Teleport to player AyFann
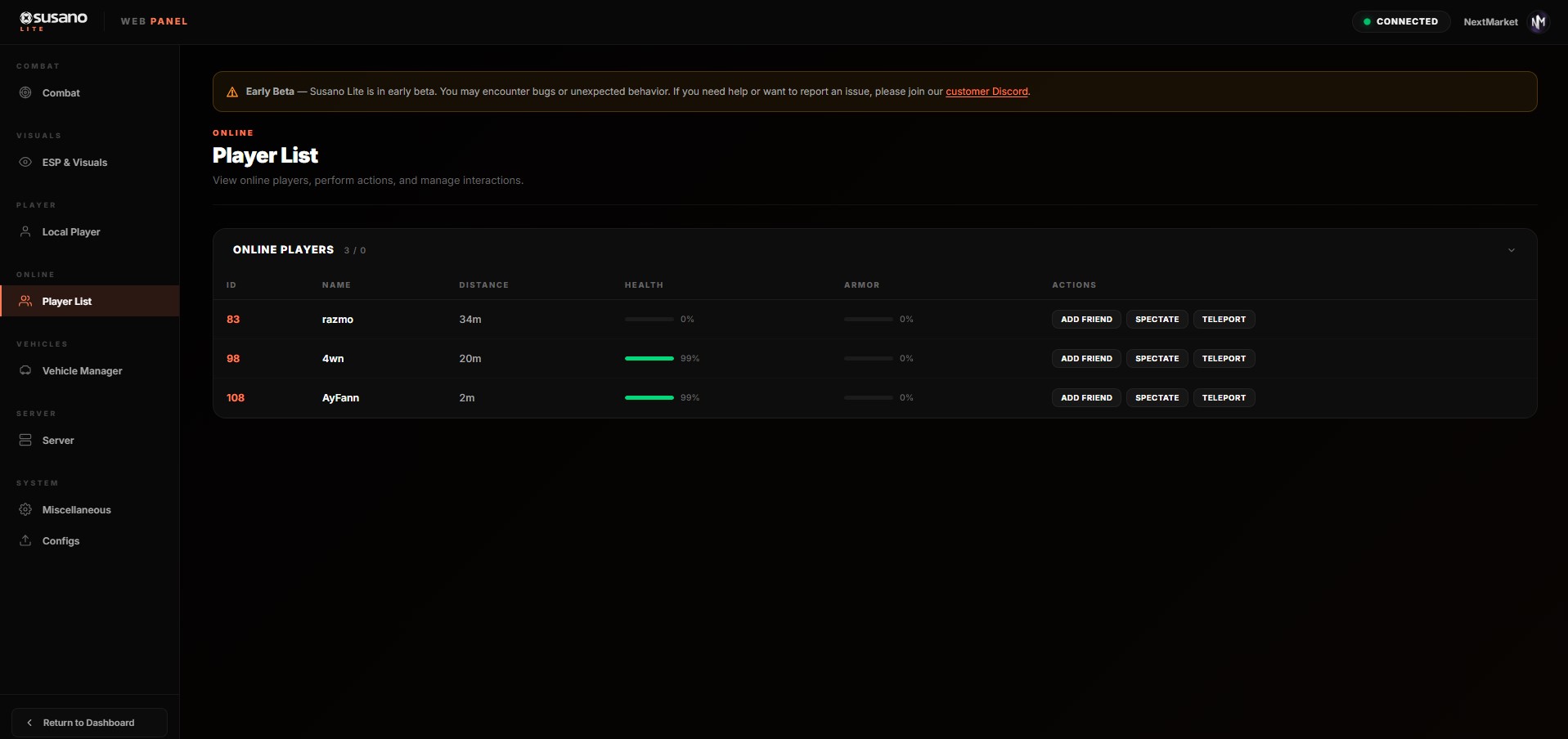This screenshot has height=739, width=1568. [x=1224, y=397]
